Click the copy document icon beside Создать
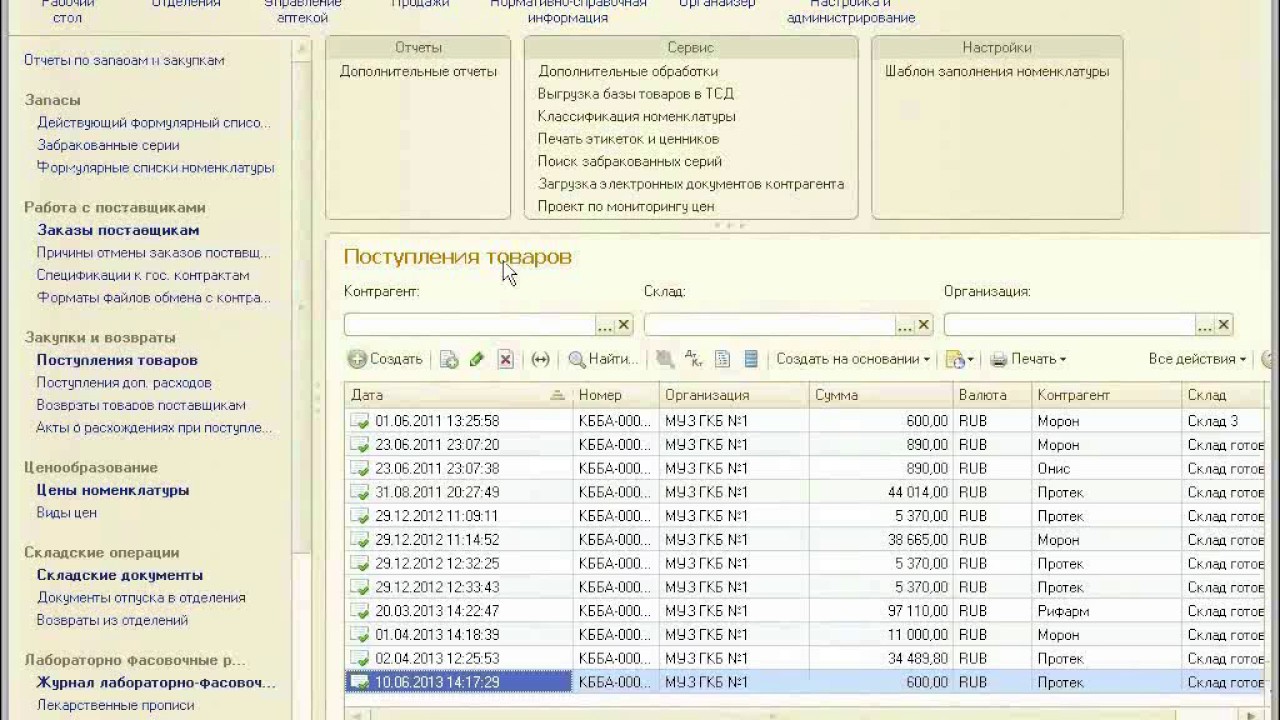 (449, 360)
